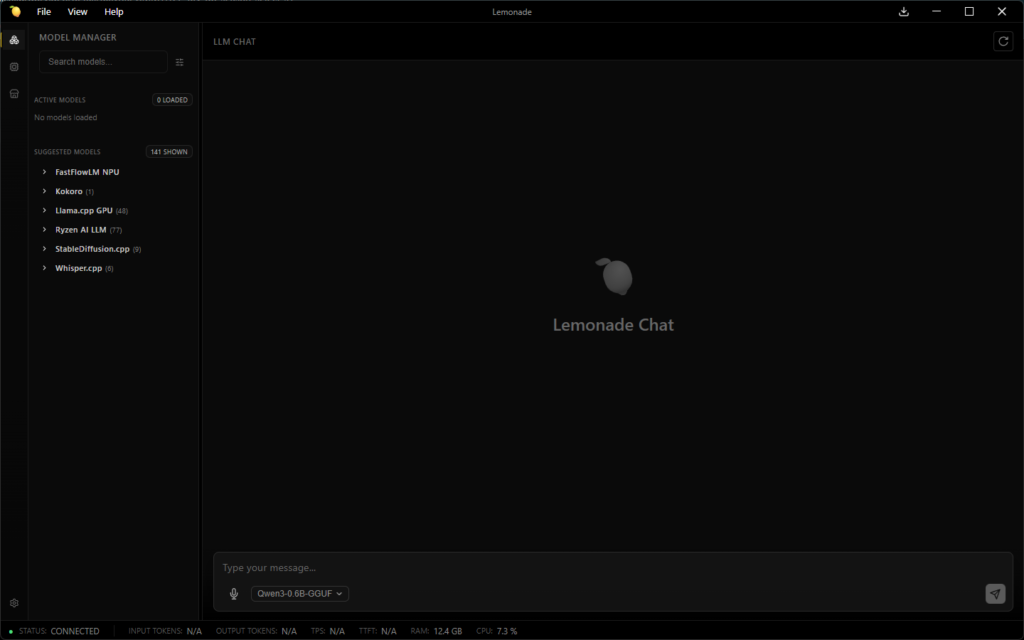Open model filter options beside search box
Screen dimensions: 1024x640
pos(180,62)
